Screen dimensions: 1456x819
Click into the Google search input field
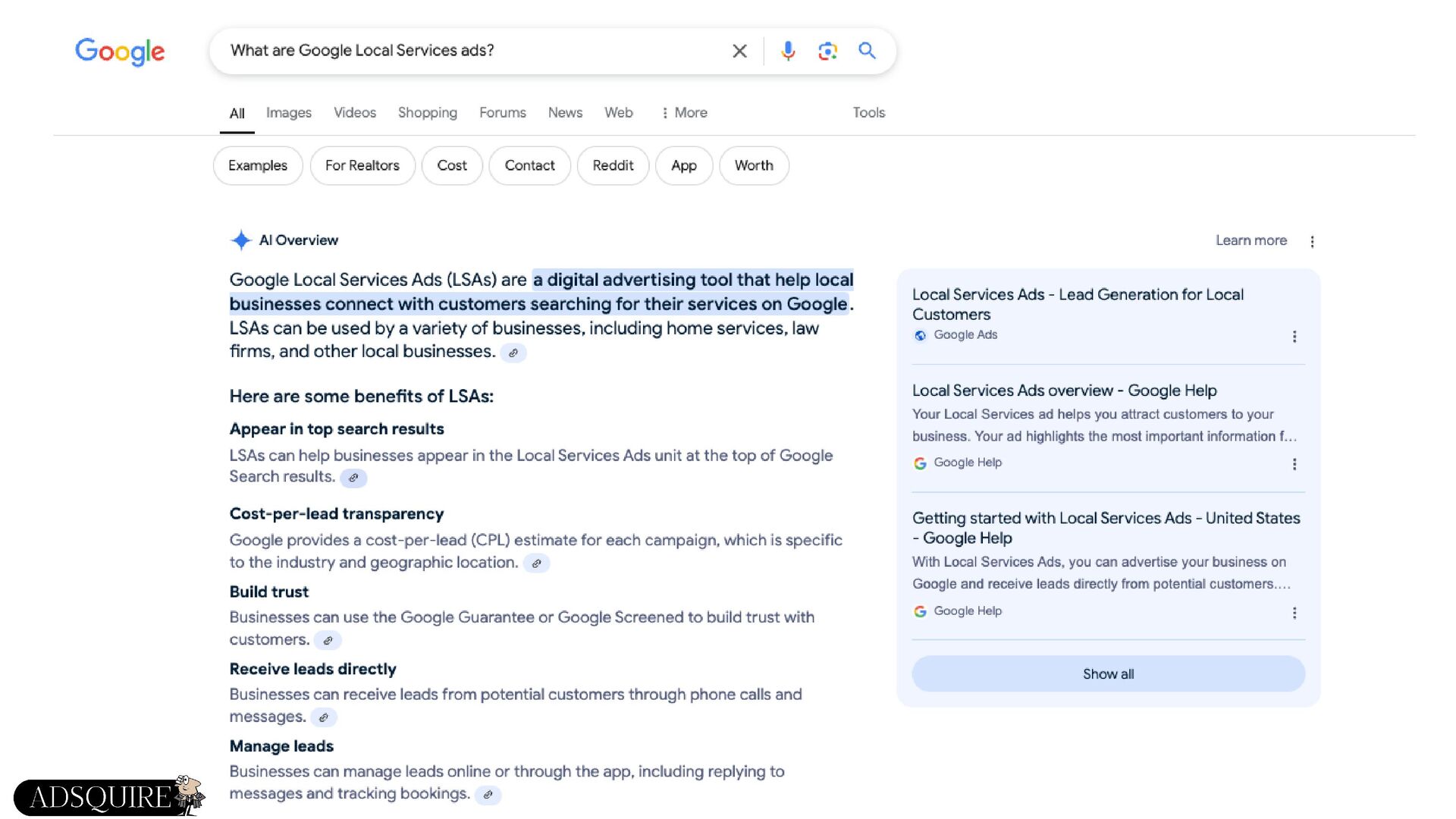click(470, 51)
